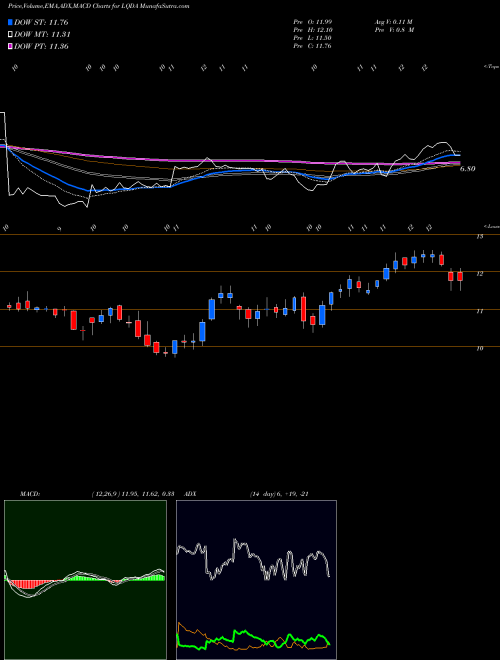500x660 pixels.
Task: Open the dark blue ADX indicator panel
Action: click(256, 580)
